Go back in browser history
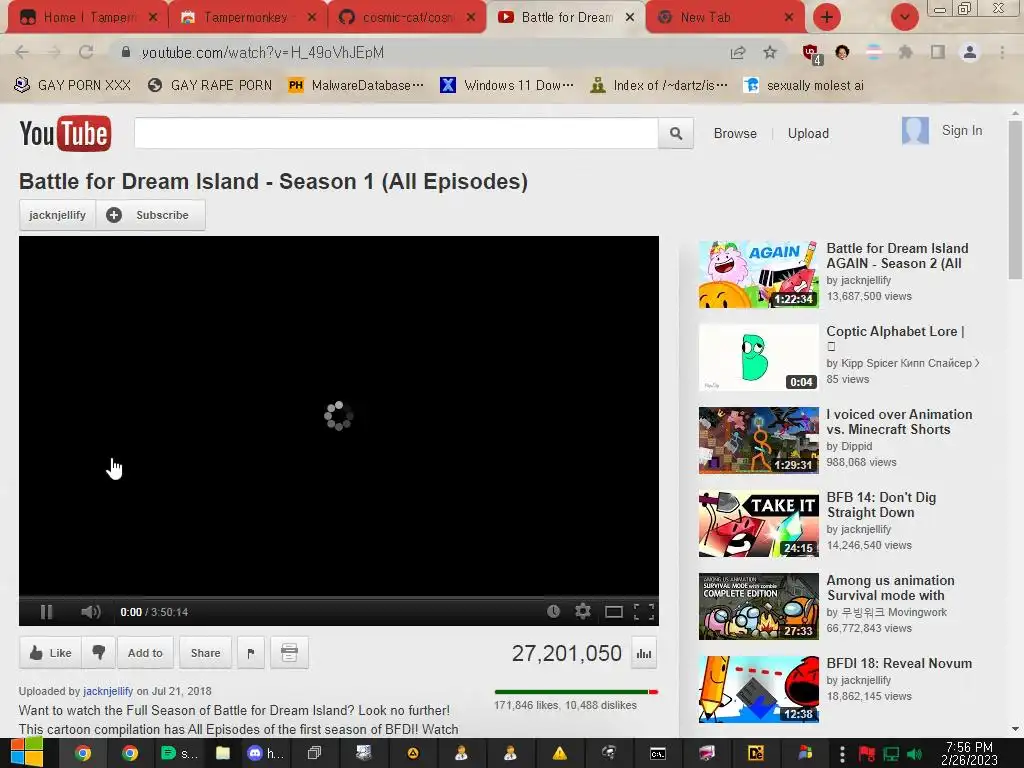The width and height of the screenshot is (1024, 768). tap(22, 52)
